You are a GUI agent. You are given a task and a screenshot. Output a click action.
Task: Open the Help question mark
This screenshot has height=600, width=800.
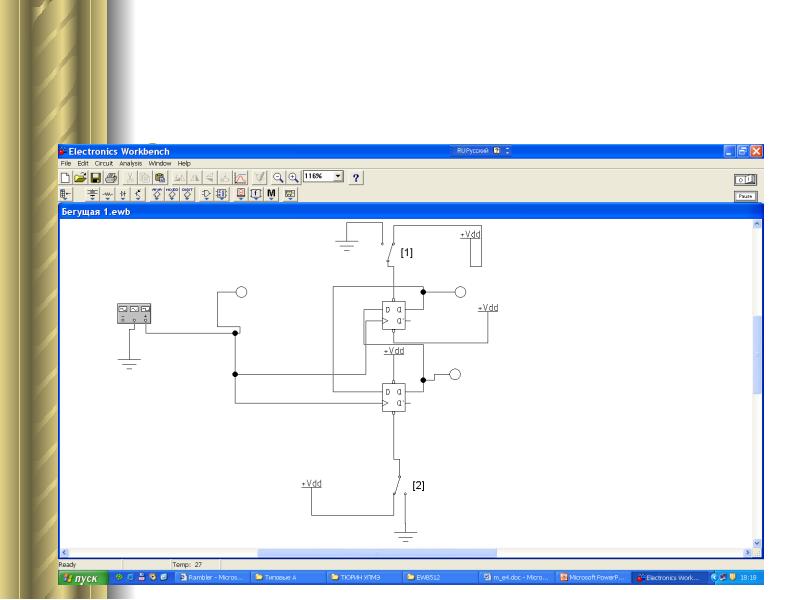pos(356,178)
